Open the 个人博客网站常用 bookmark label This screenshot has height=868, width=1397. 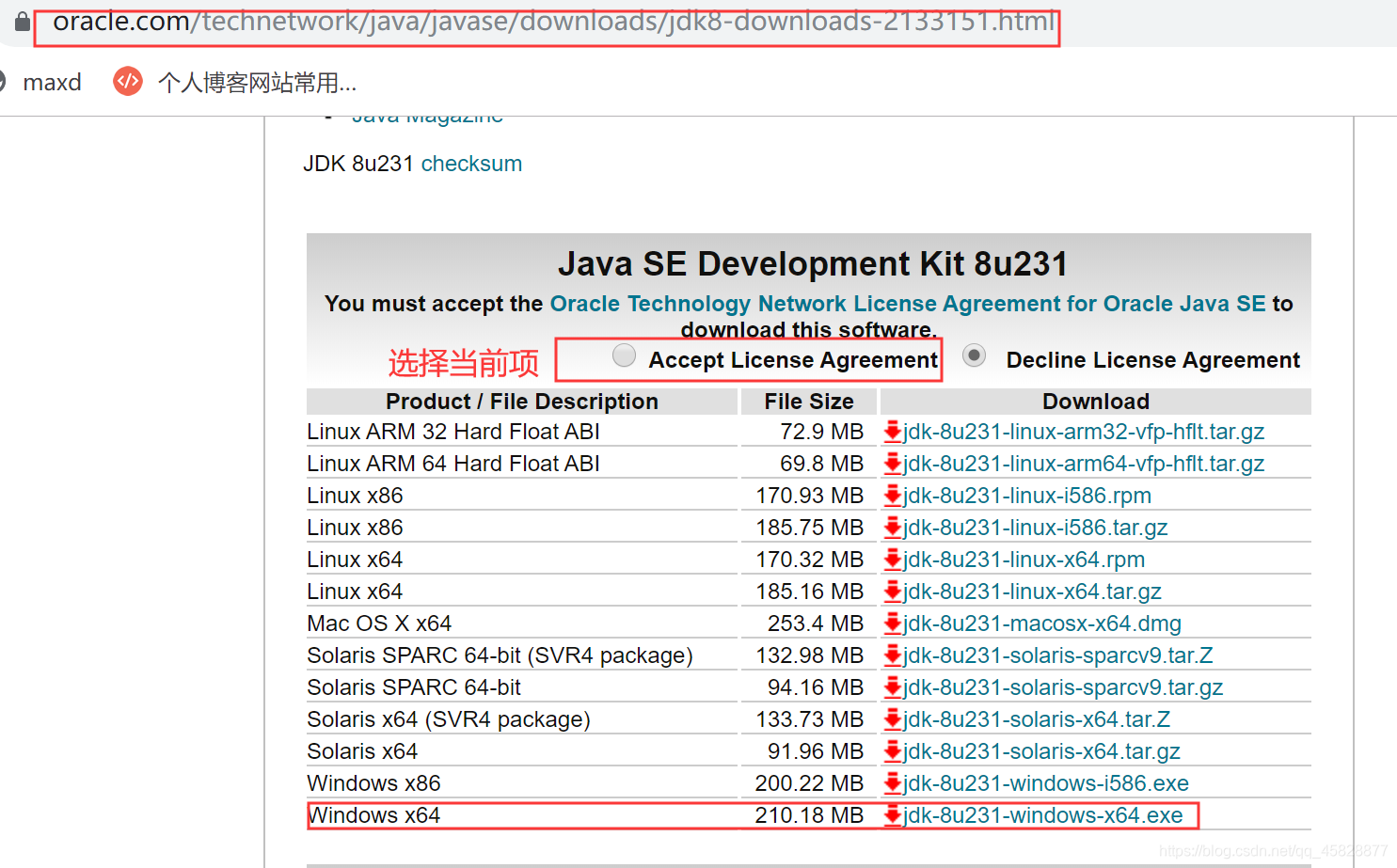click(x=258, y=83)
